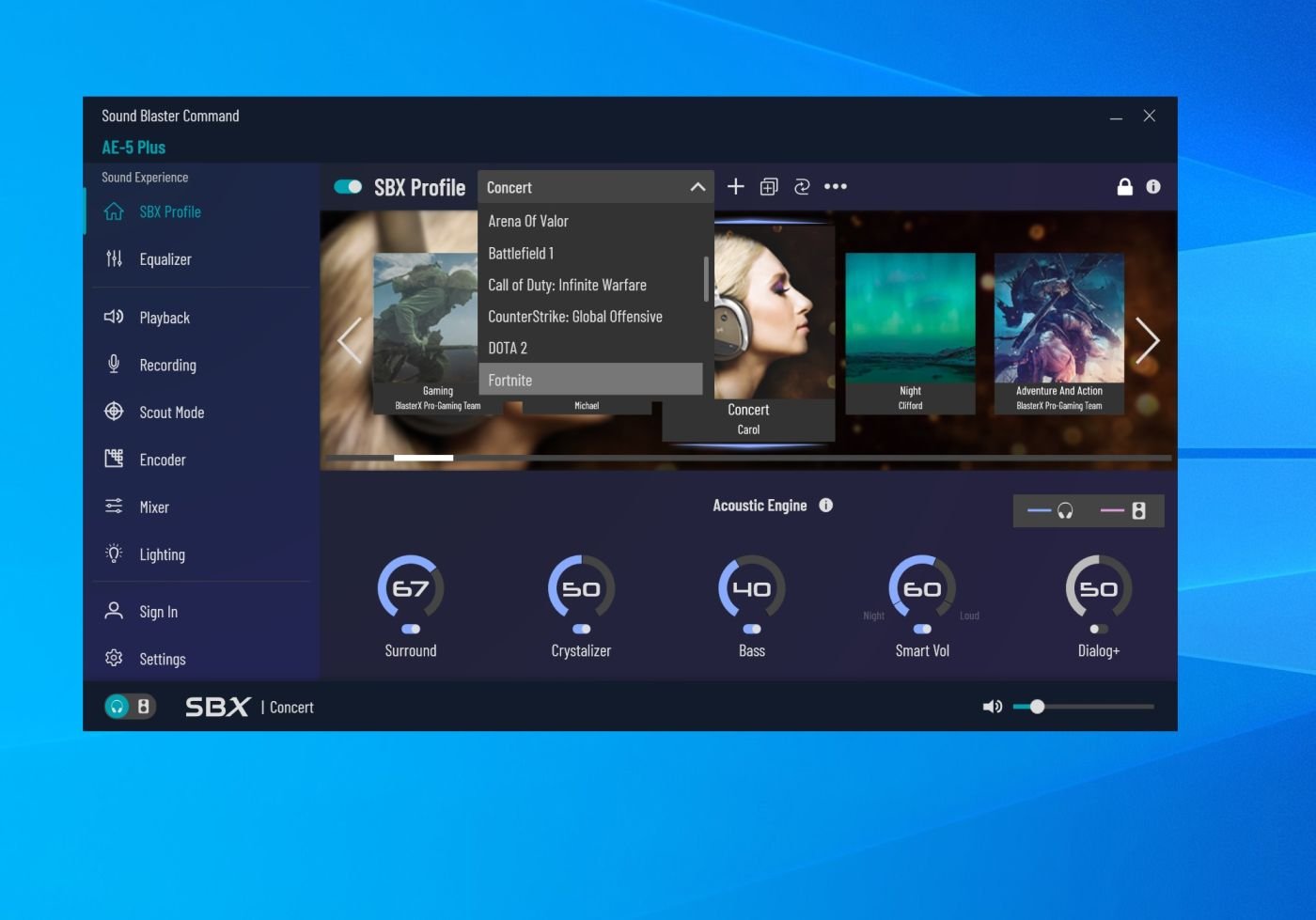Click the master volume slider

pyautogui.click(x=1083, y=707)
